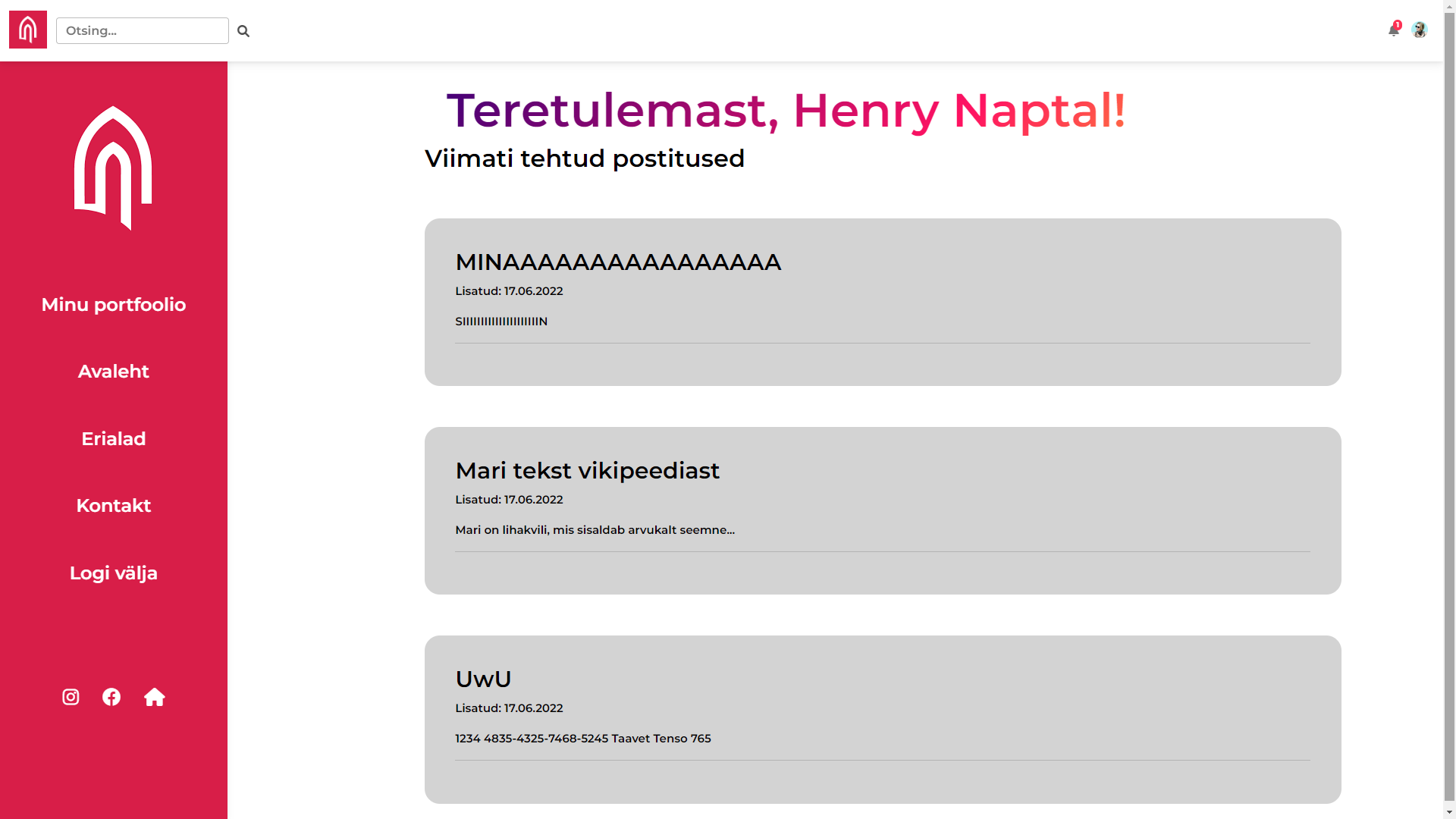Navigate to the Erialad page
This screenshot has width=1456, height=819.
(x=113, y=438)
